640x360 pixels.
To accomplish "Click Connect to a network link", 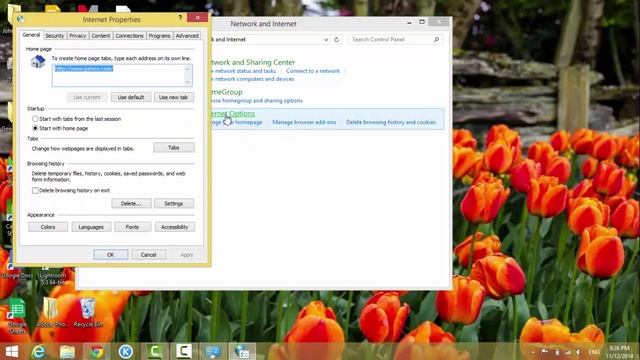I will 313,71.
